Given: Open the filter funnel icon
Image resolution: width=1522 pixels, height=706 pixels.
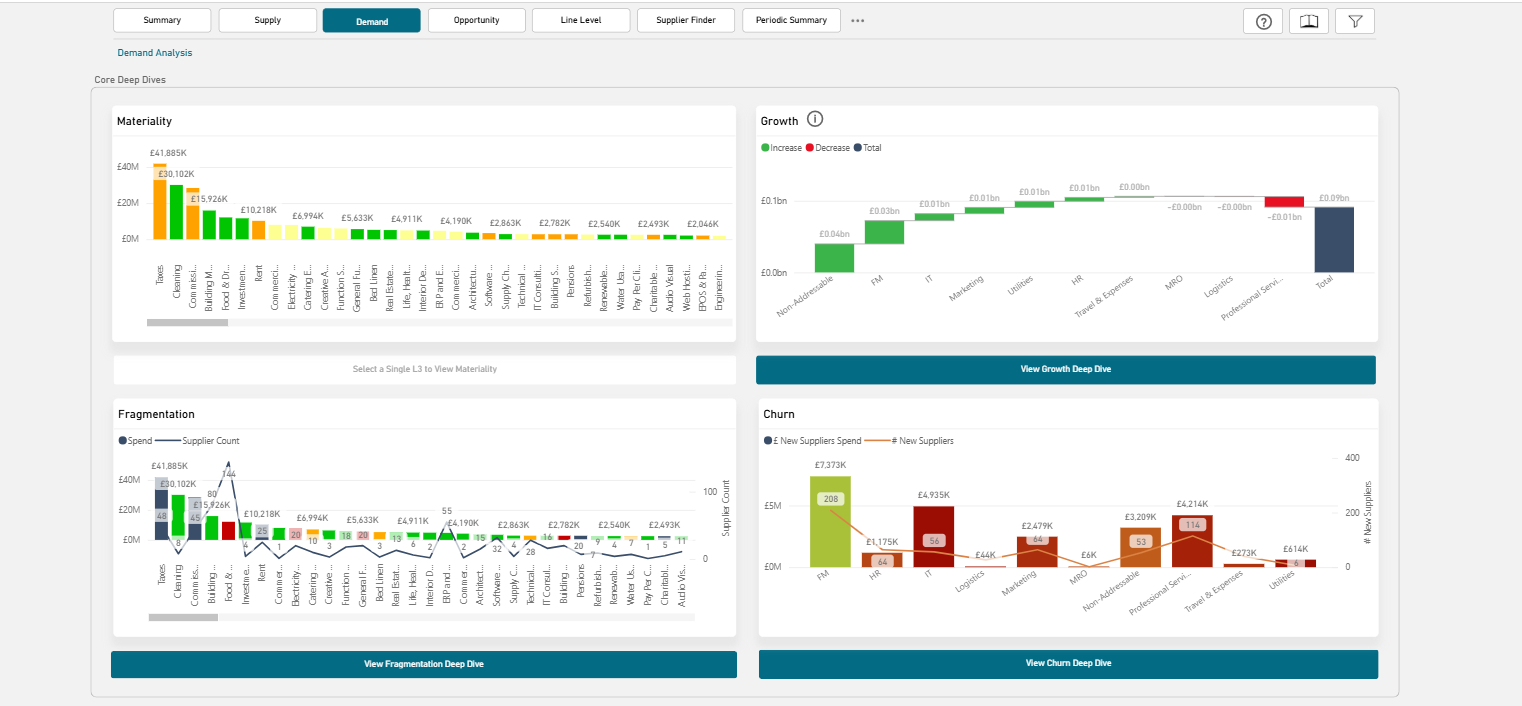Looking at the screenshot, I should (x=1355, y=22).
